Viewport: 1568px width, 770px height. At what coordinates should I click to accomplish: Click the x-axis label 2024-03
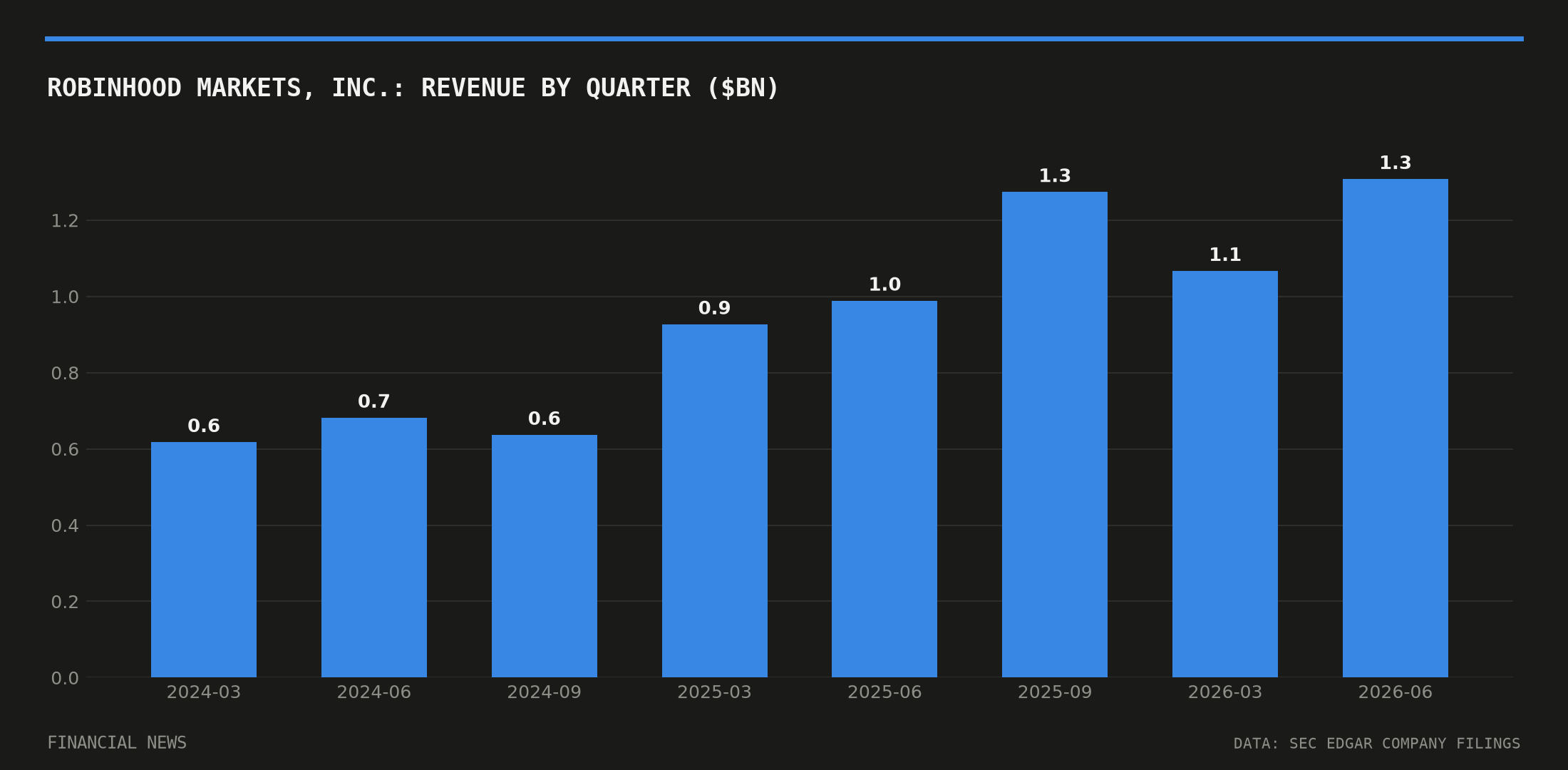pyautogui.click(x=204, y=692)
